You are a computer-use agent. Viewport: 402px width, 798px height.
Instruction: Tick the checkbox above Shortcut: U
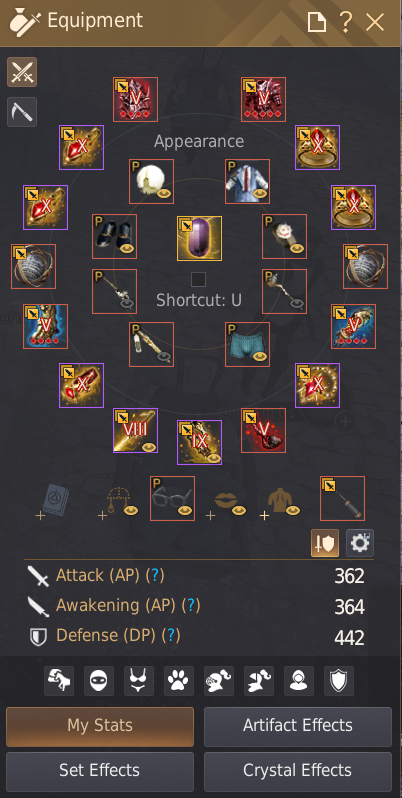pyautogui.click(x=198, y=279)
